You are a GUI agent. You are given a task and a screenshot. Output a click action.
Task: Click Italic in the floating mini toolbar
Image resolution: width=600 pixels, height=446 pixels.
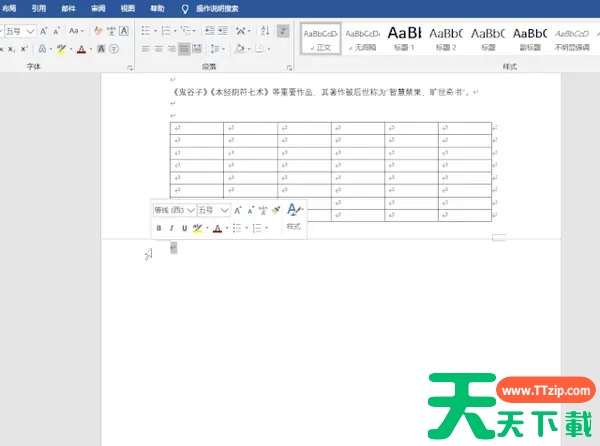(171, 228)
